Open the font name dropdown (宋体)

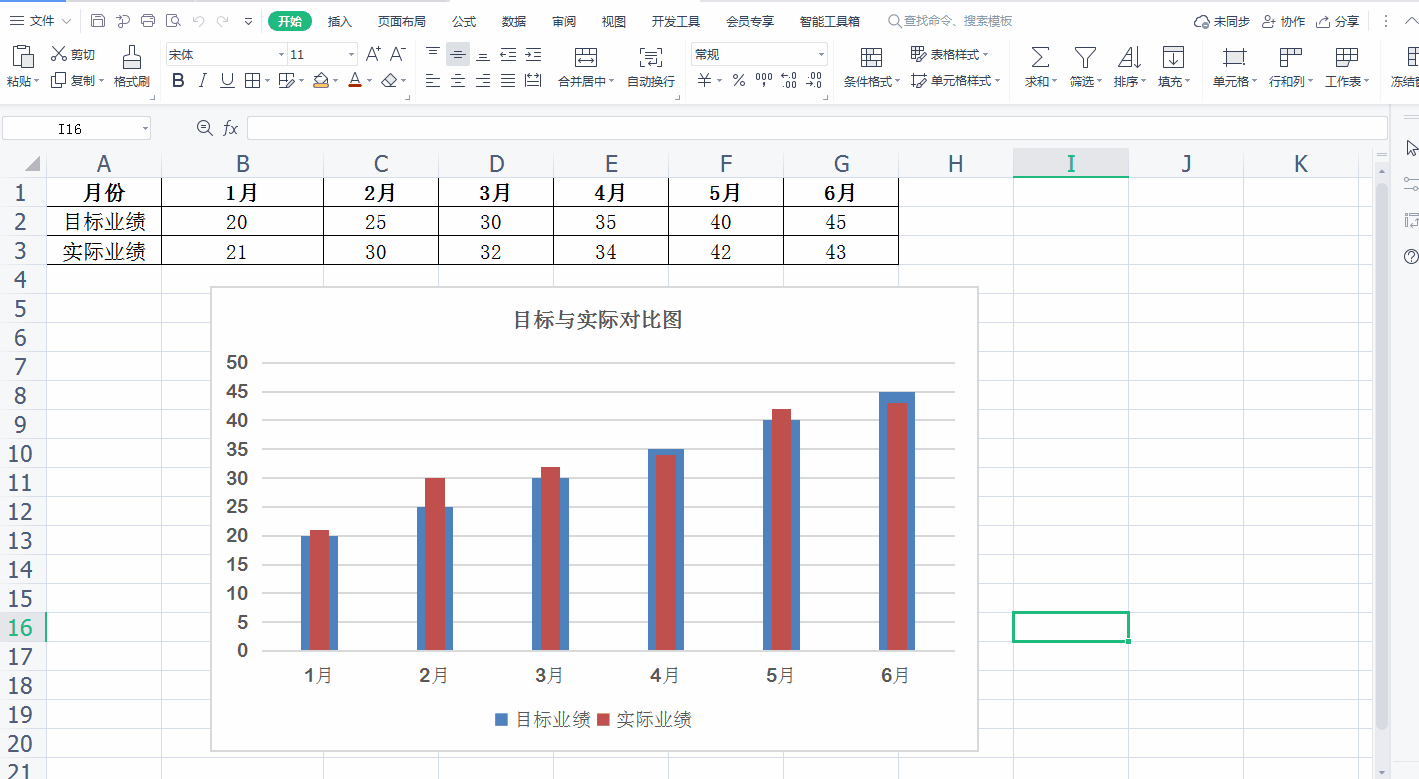click(281, 54)
